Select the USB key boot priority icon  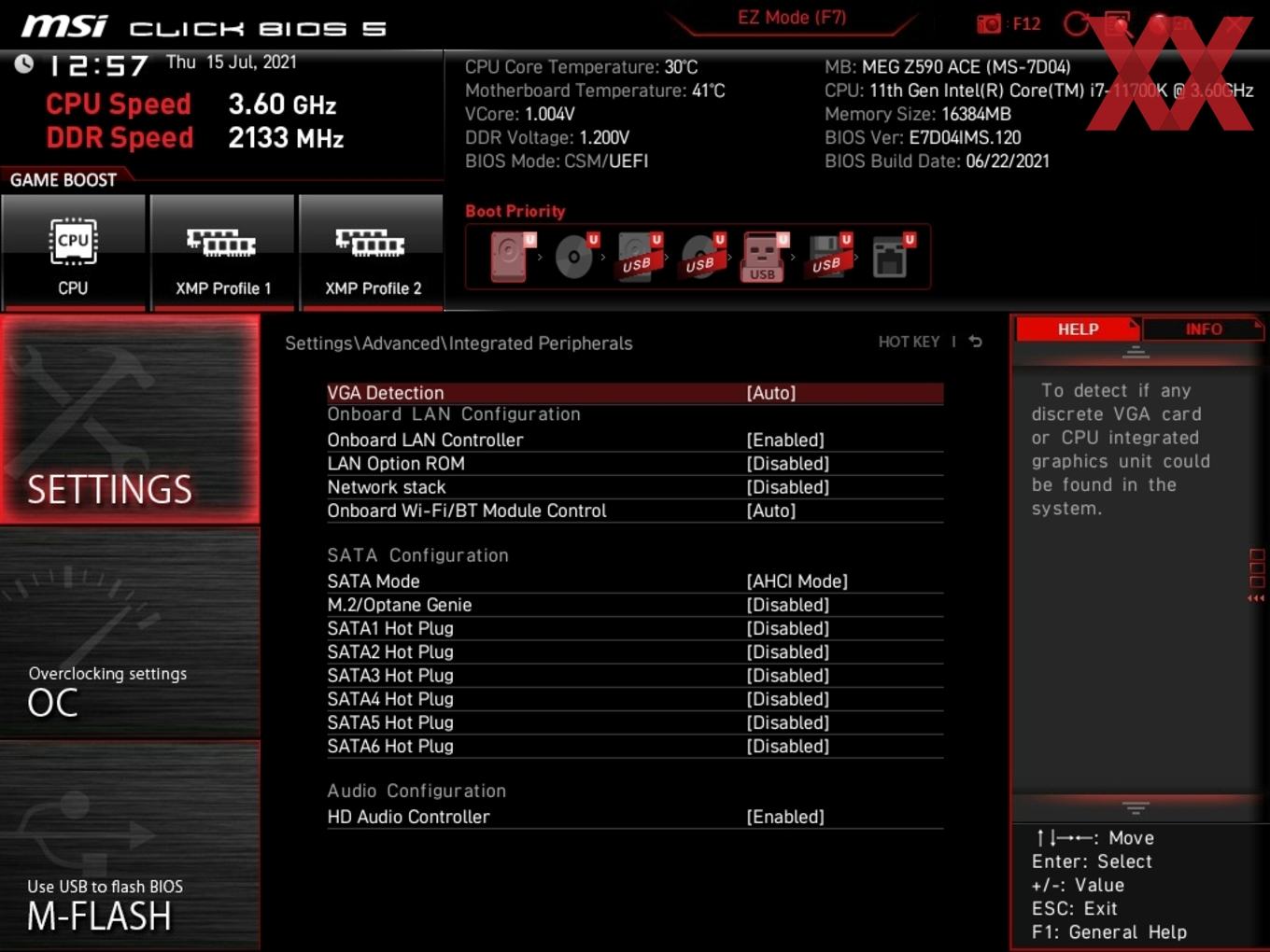(x=764, y=257)
